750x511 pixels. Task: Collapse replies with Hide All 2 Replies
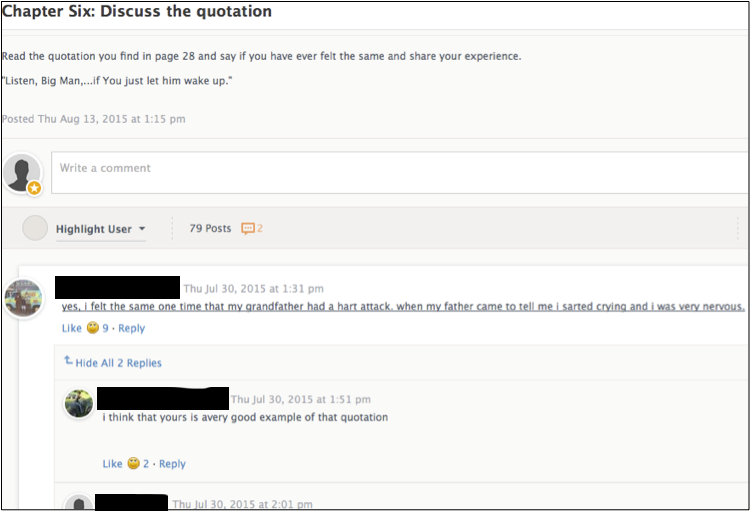click(x=118, y=363)
